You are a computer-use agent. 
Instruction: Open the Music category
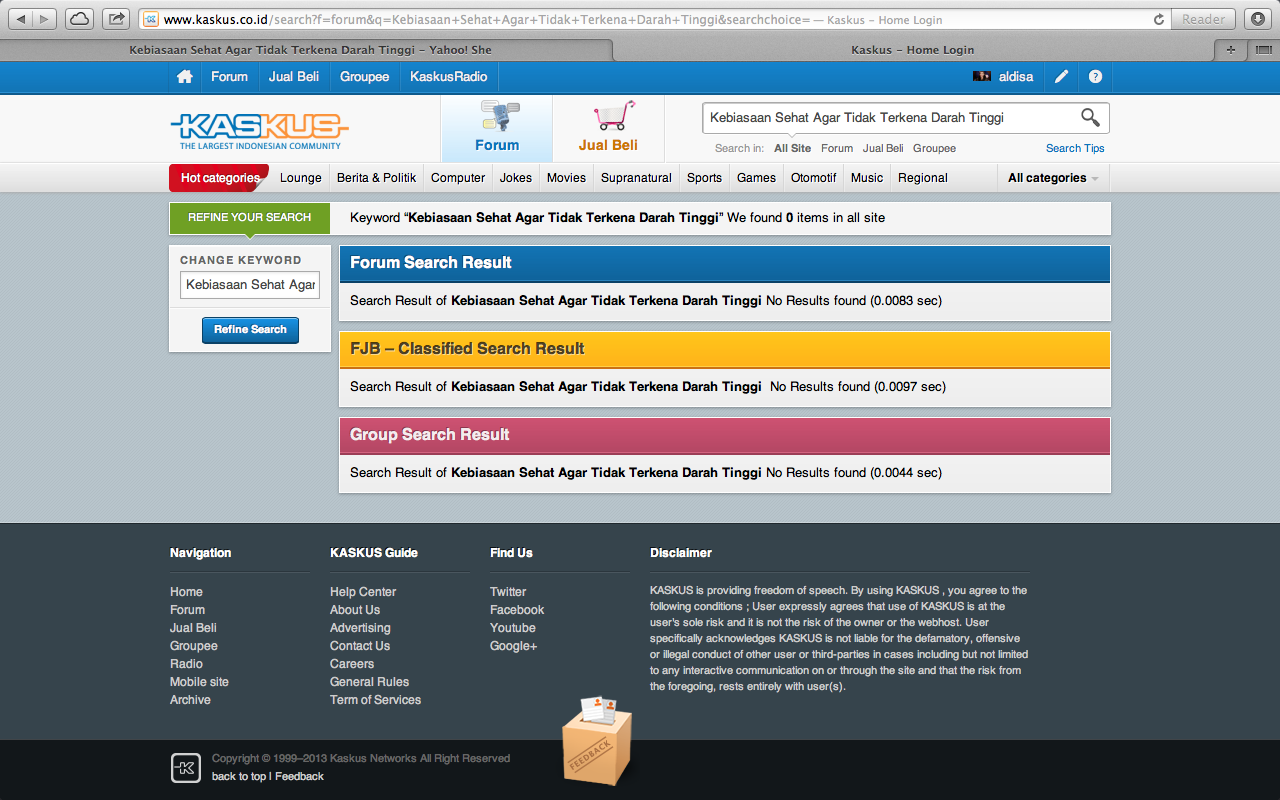tap(867, 178)
